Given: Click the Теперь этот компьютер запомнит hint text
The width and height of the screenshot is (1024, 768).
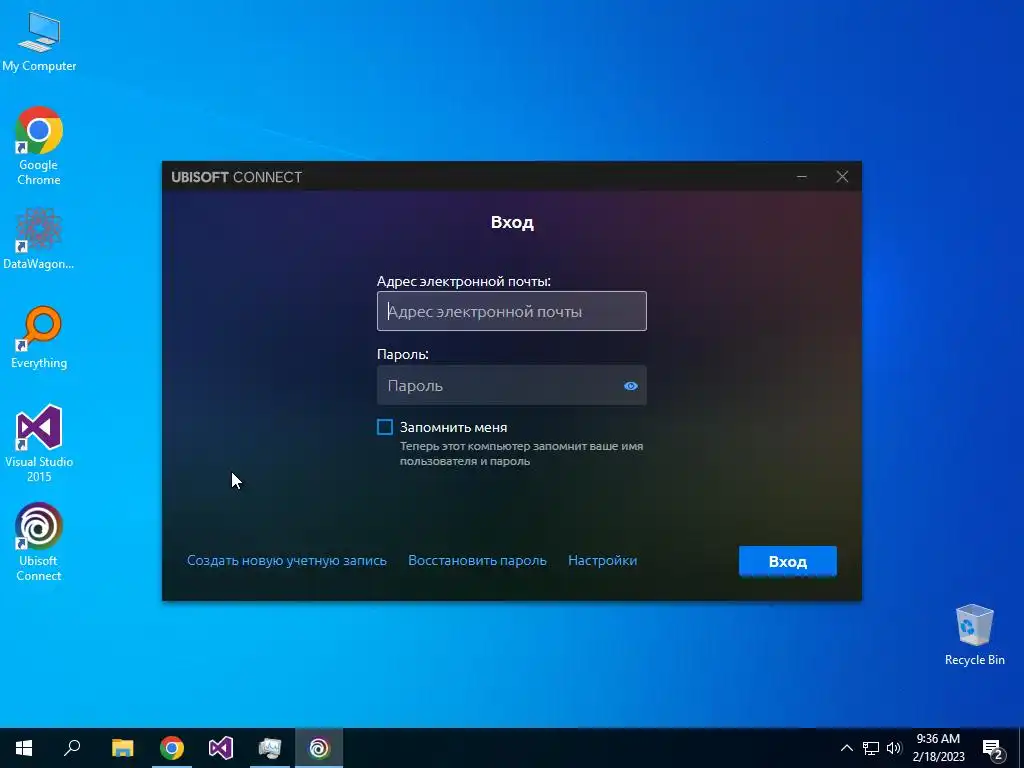Looking at the screenshot, I should click(x=521, y=453).
